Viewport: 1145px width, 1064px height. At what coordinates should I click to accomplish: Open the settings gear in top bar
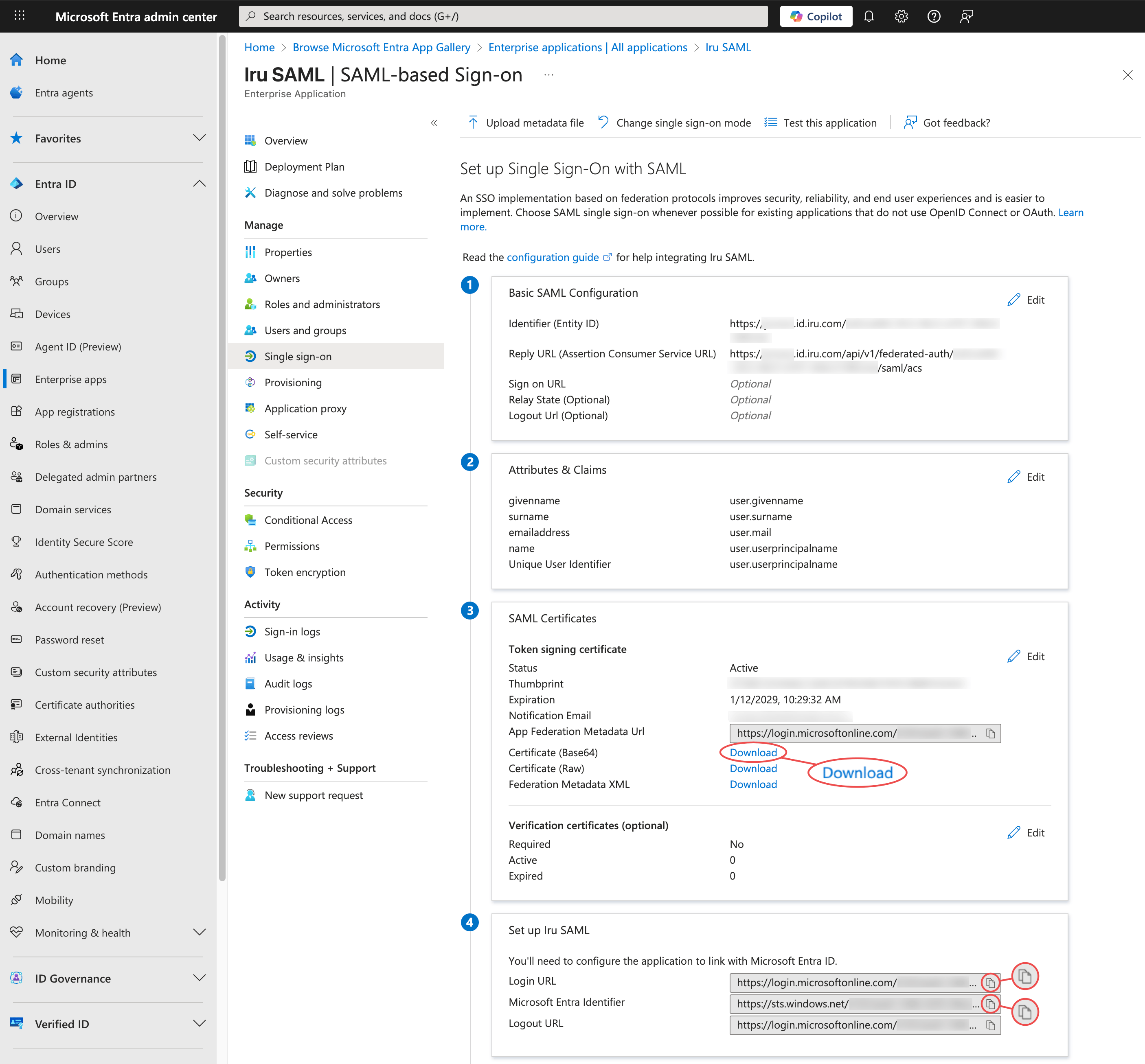coord(902,16)
